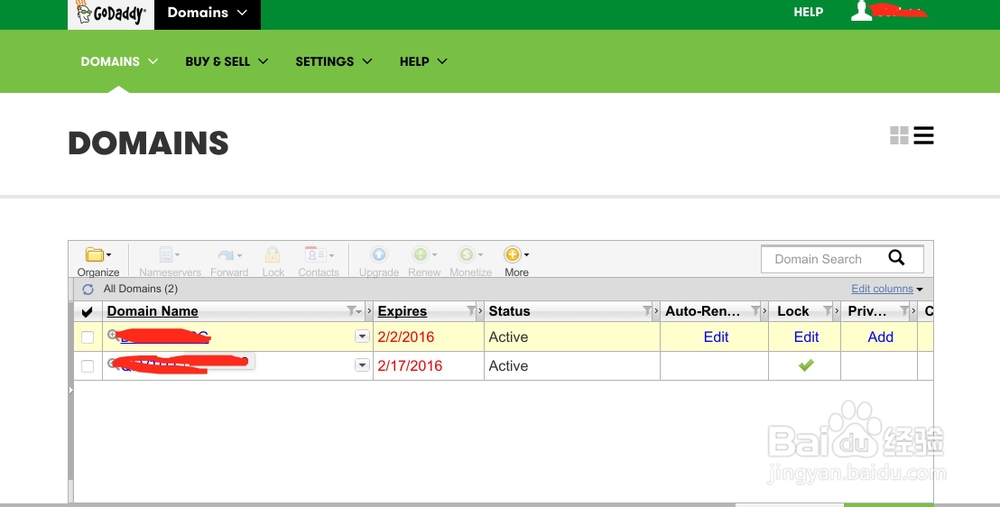Click the Auto-Renew column filter icon
This screenshot has height=507, width=1000.
tap(756, 311)
